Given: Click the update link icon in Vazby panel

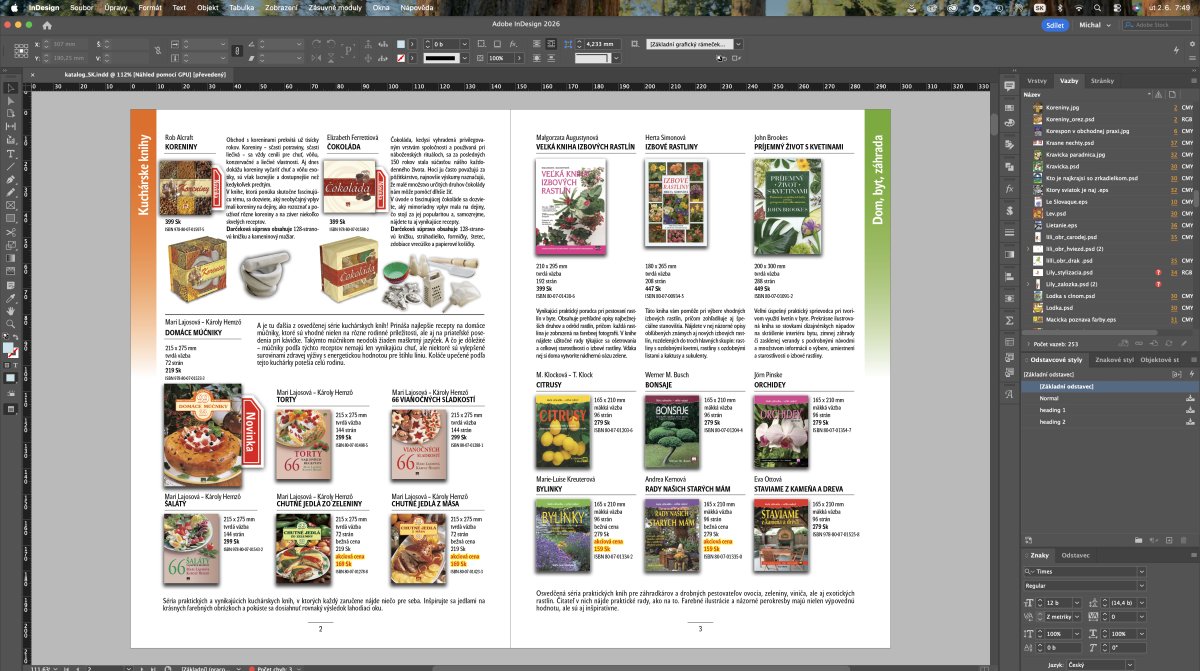Looking at the screenshot, I should coord(1169,344).
